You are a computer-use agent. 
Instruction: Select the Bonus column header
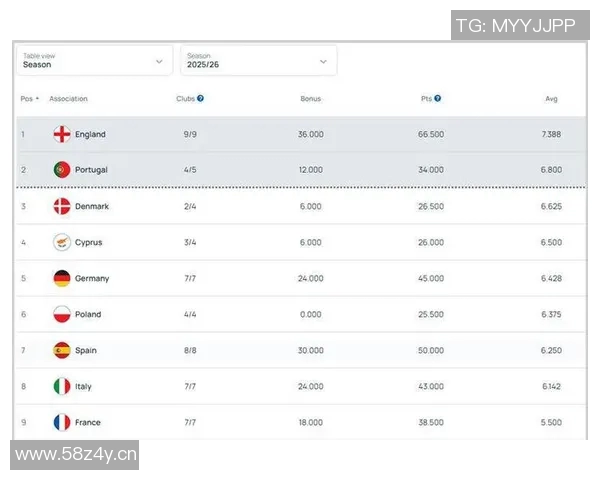(311, 99)
